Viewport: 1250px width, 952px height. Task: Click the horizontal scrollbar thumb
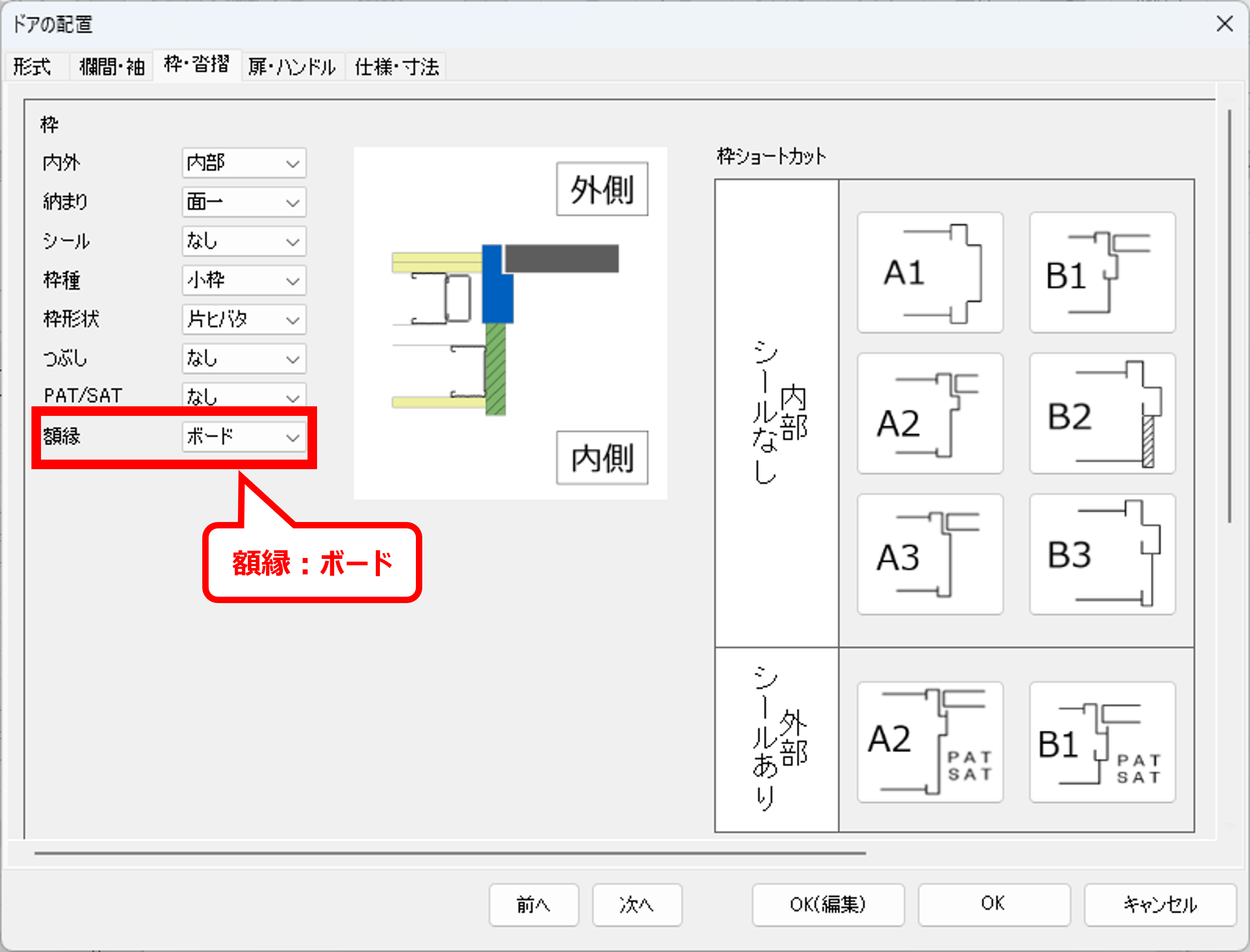coord(450,853)
